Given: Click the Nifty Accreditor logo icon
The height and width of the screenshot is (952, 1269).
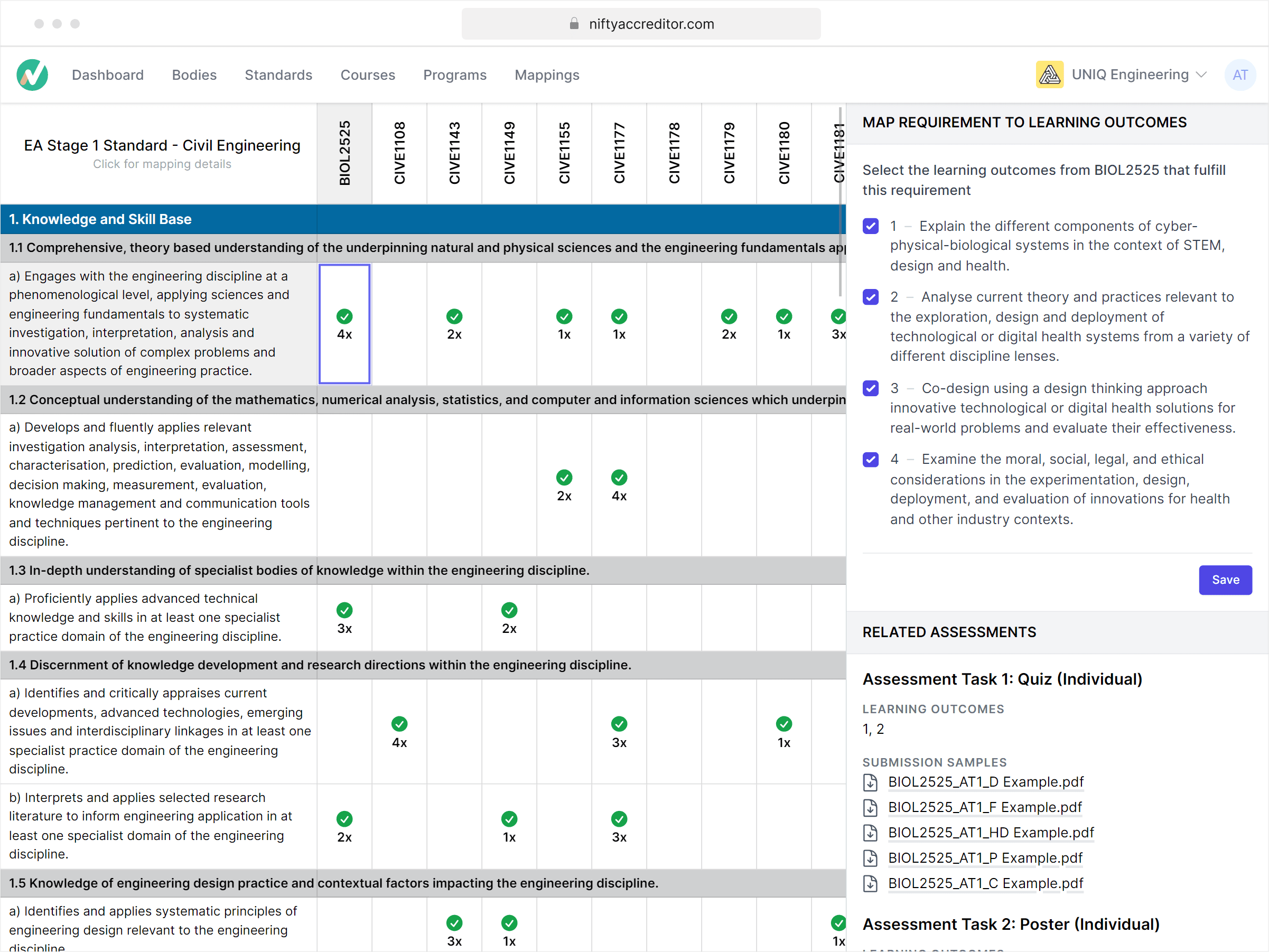Looking at the screenshot, I should [x=32, y=75].
